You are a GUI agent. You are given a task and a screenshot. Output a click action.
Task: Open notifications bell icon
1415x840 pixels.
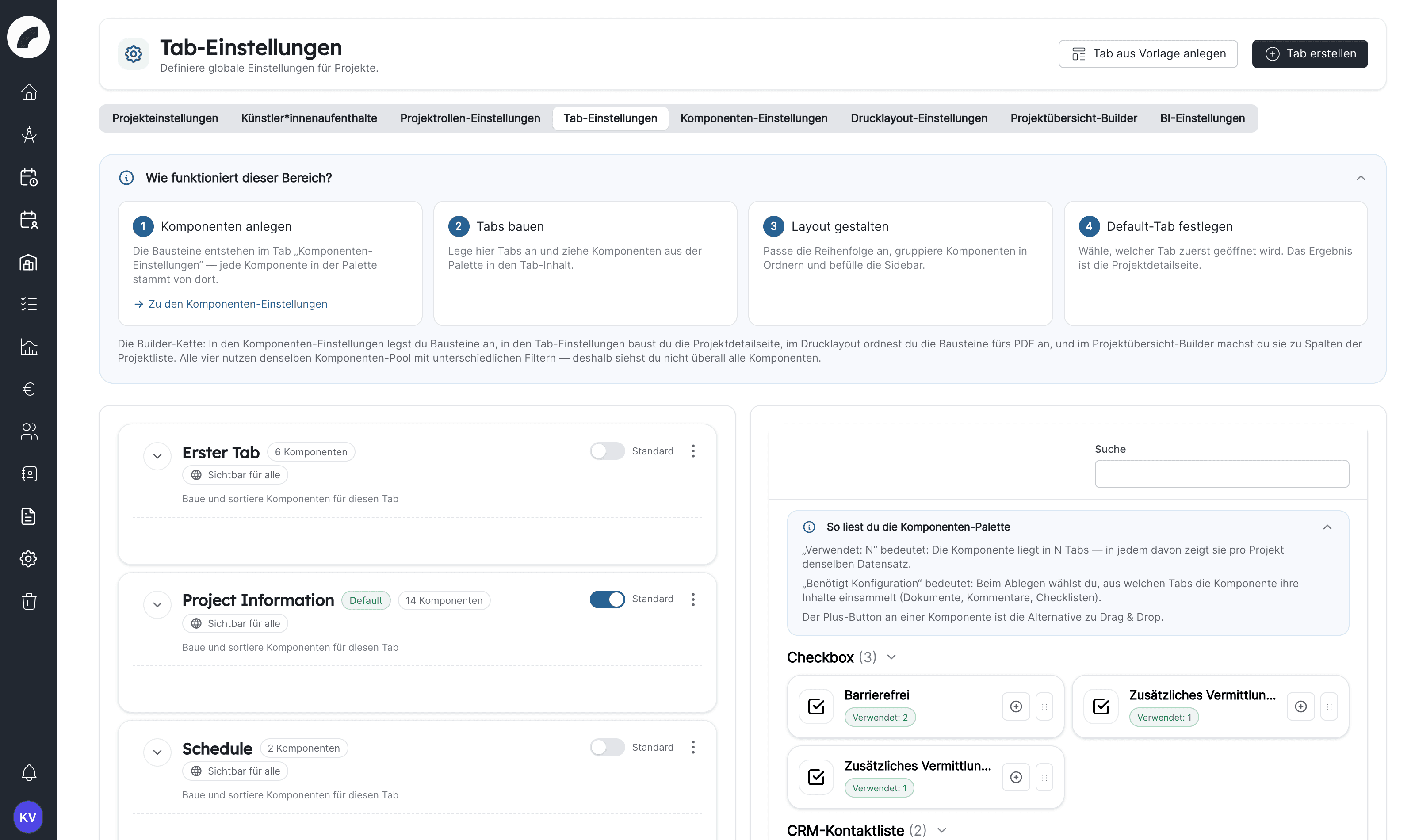[x=28, y=773]
